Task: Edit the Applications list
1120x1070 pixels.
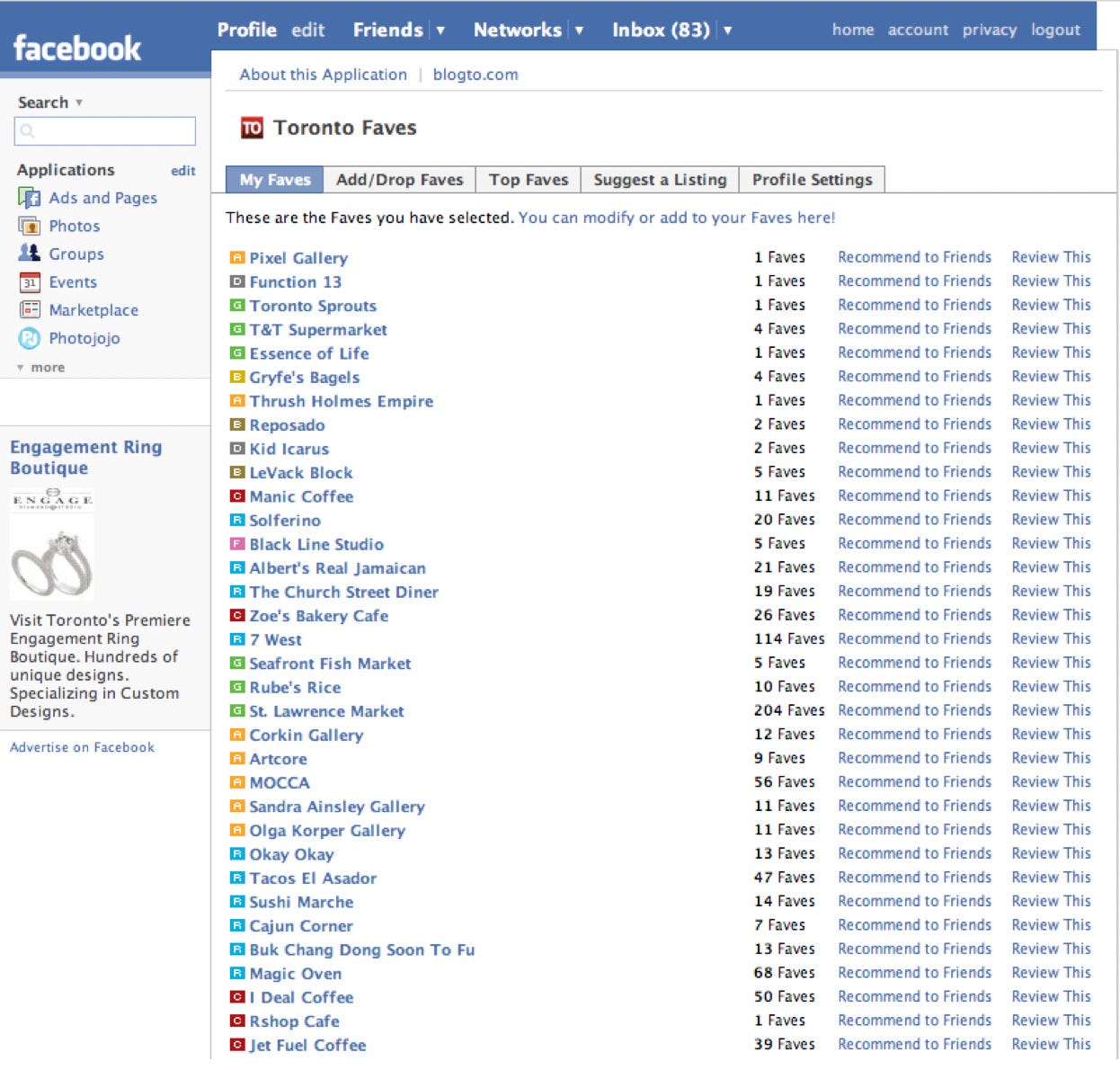Action: coord(183,171)
